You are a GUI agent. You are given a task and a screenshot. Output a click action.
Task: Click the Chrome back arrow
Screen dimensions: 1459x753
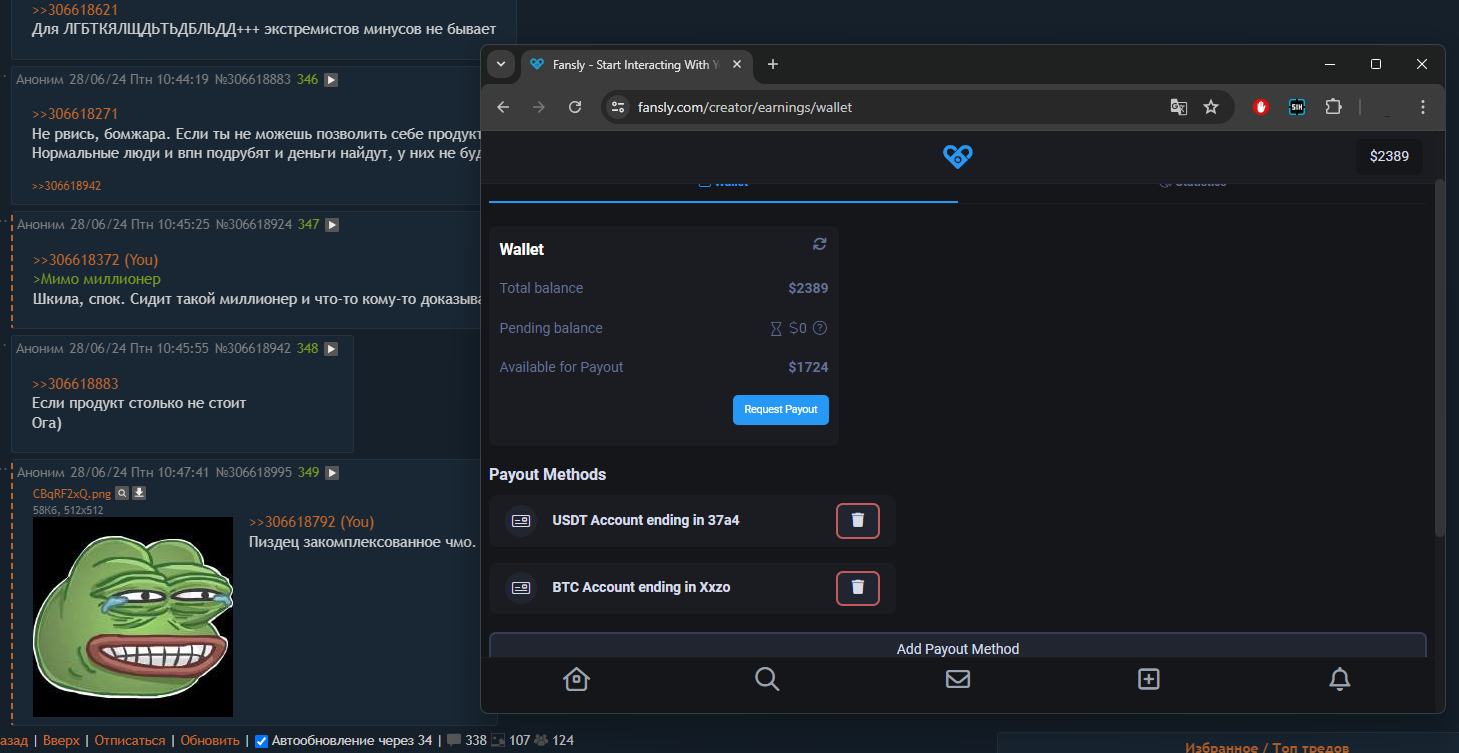tap(503, 107)
